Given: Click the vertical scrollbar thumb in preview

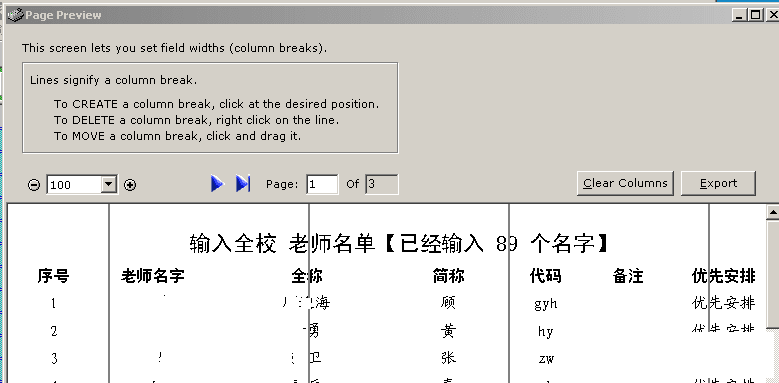Looking at the screenshot, I should point(773,273).
